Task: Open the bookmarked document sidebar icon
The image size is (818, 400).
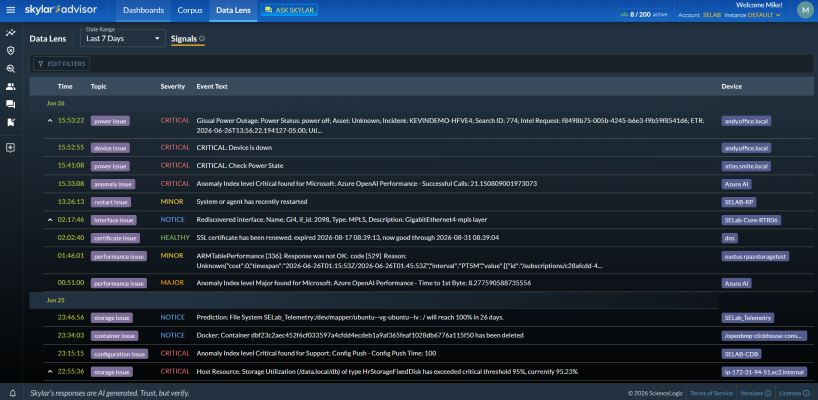Action: 10,123
